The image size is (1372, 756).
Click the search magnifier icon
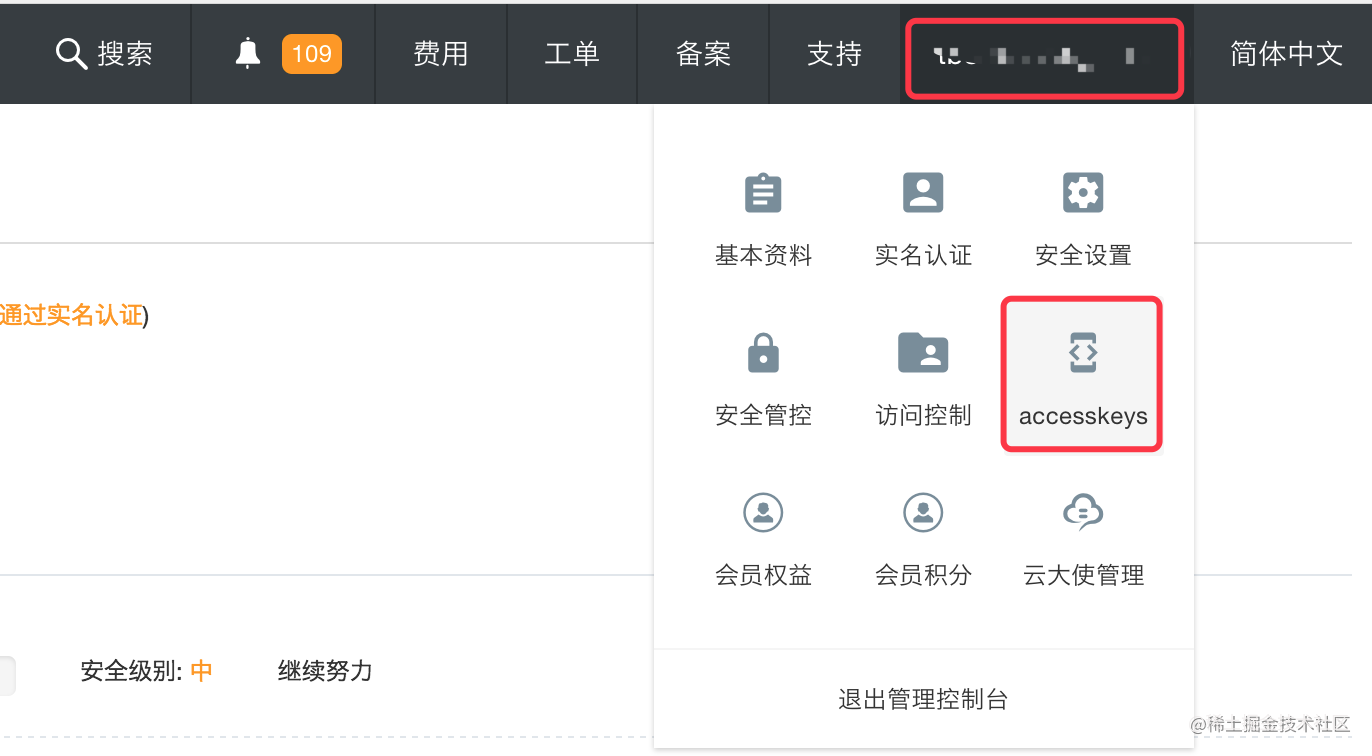pyautogui.click(x=71, y=54)
